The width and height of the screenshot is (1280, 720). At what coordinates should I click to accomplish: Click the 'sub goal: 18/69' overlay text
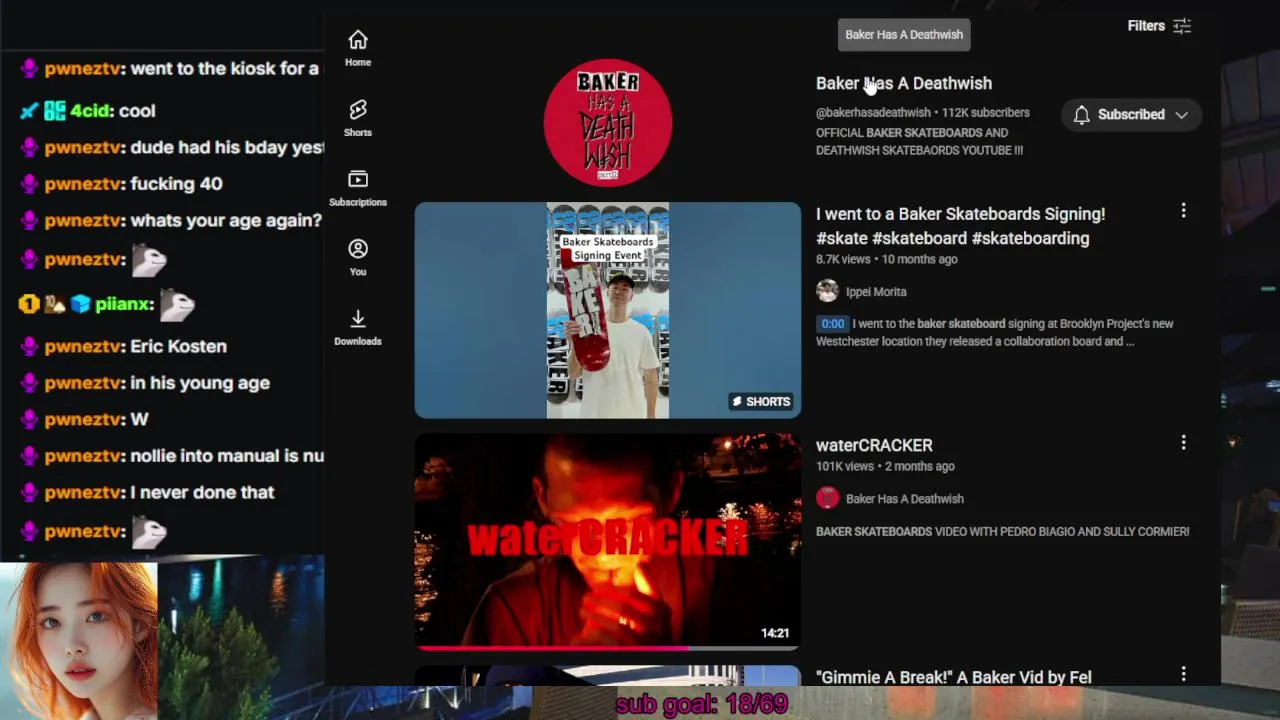point(702,704)
